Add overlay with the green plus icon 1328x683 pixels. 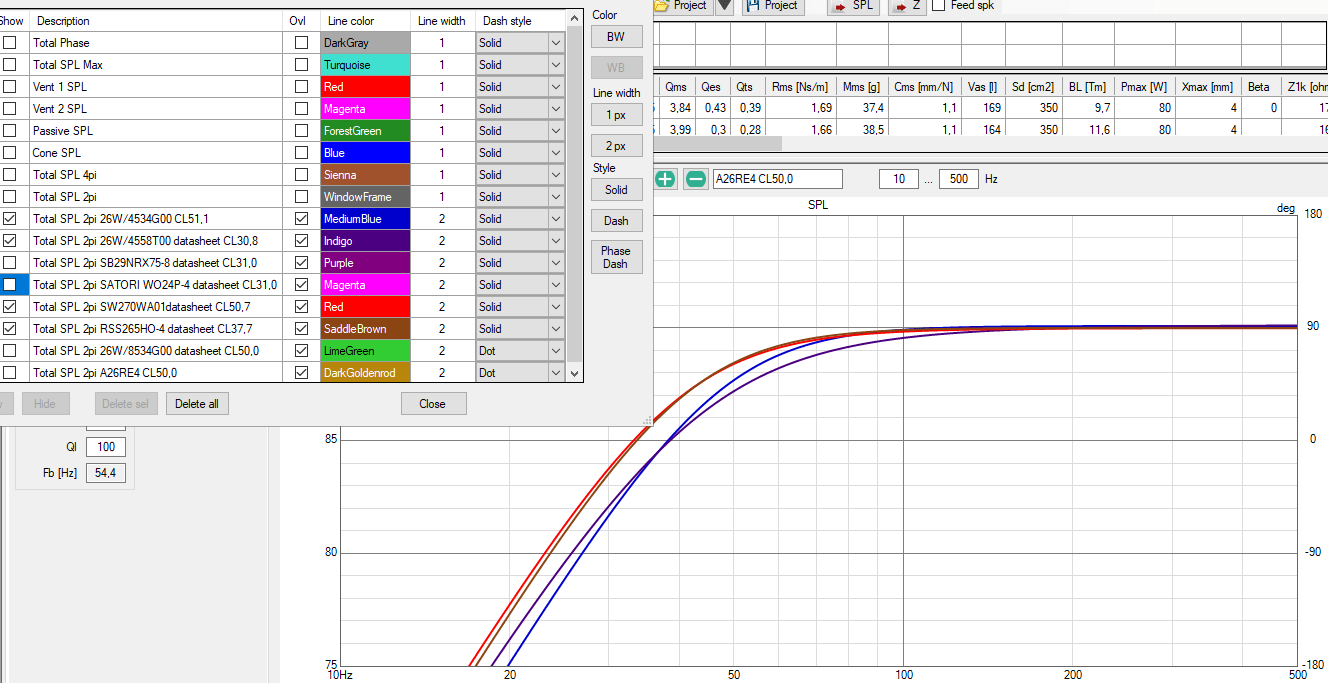pos(665,179)
